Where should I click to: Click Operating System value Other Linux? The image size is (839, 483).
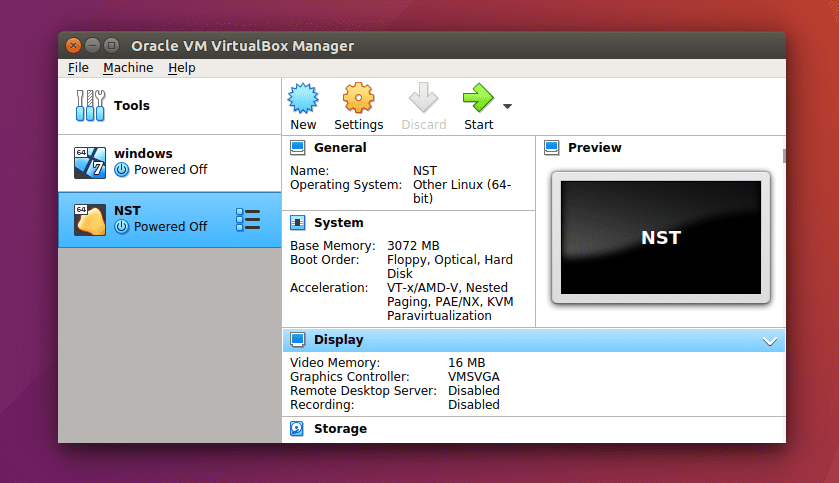pyautogui.click(x=462, y=191)
